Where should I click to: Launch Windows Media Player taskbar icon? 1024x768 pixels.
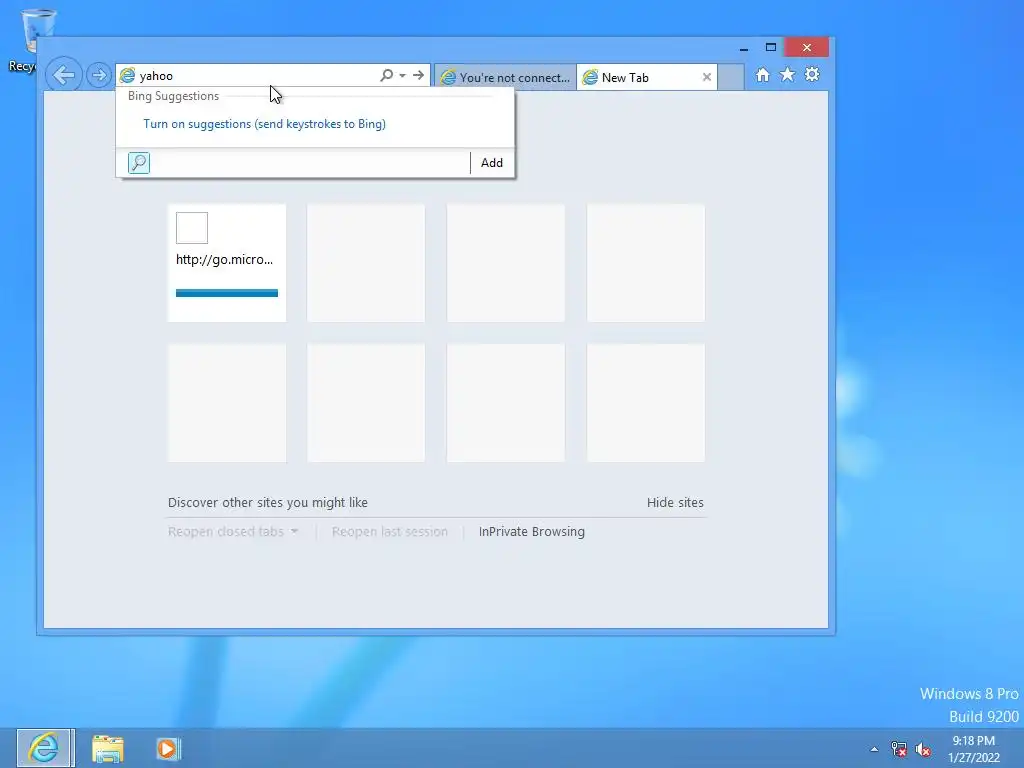click(168, 748)
